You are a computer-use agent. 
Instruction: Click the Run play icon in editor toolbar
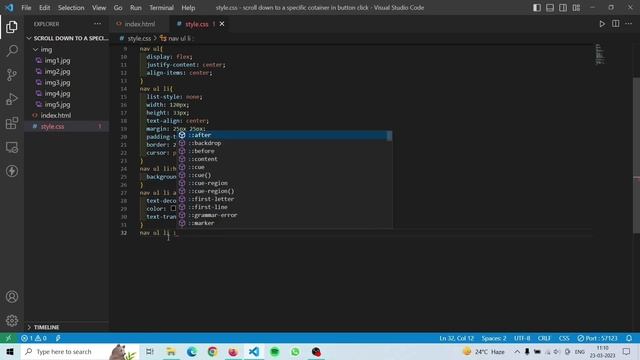(602, 24)
